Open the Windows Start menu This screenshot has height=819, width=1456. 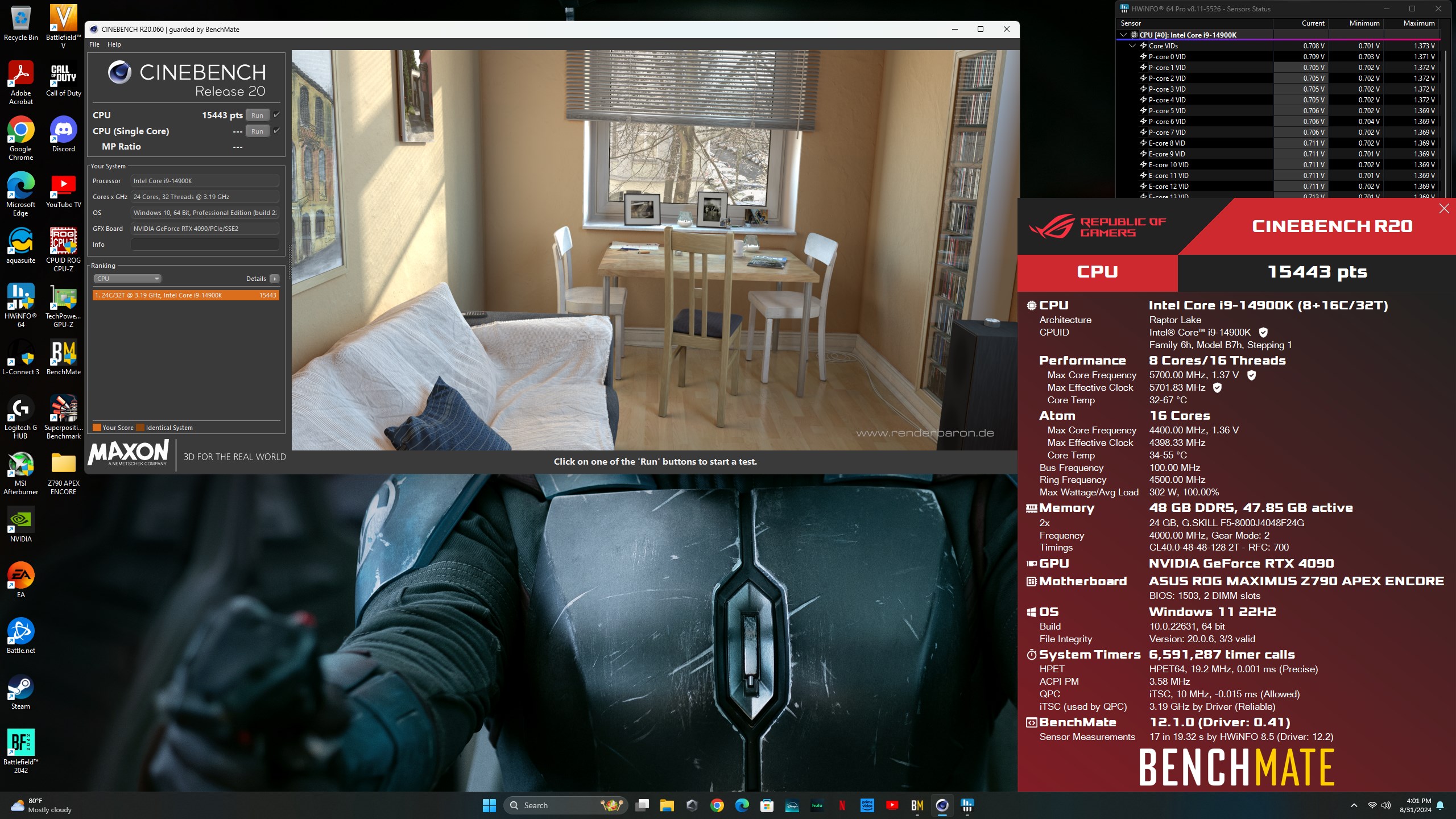pyautogui.click(x=489, y=805)
